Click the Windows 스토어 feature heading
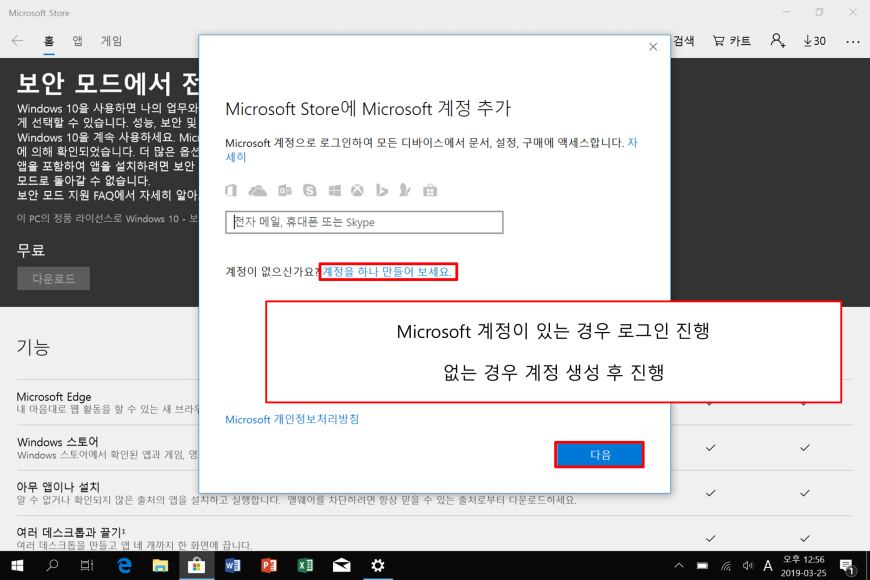870x580 pixels. pos(58,442)
